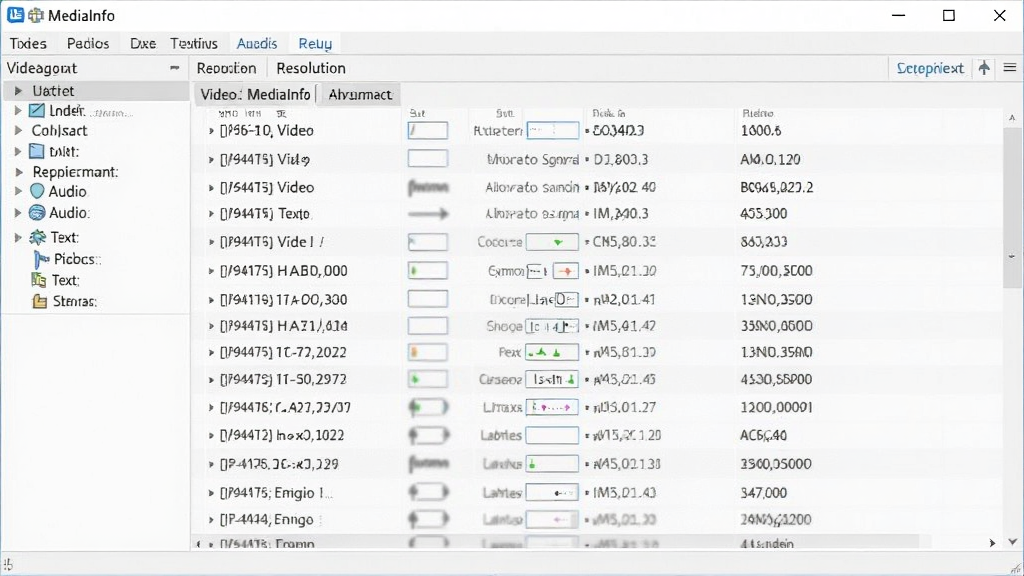Open the Coccrte dropdown with green arrow
This screenshot has width=1024, height=576.
point(552,242)
